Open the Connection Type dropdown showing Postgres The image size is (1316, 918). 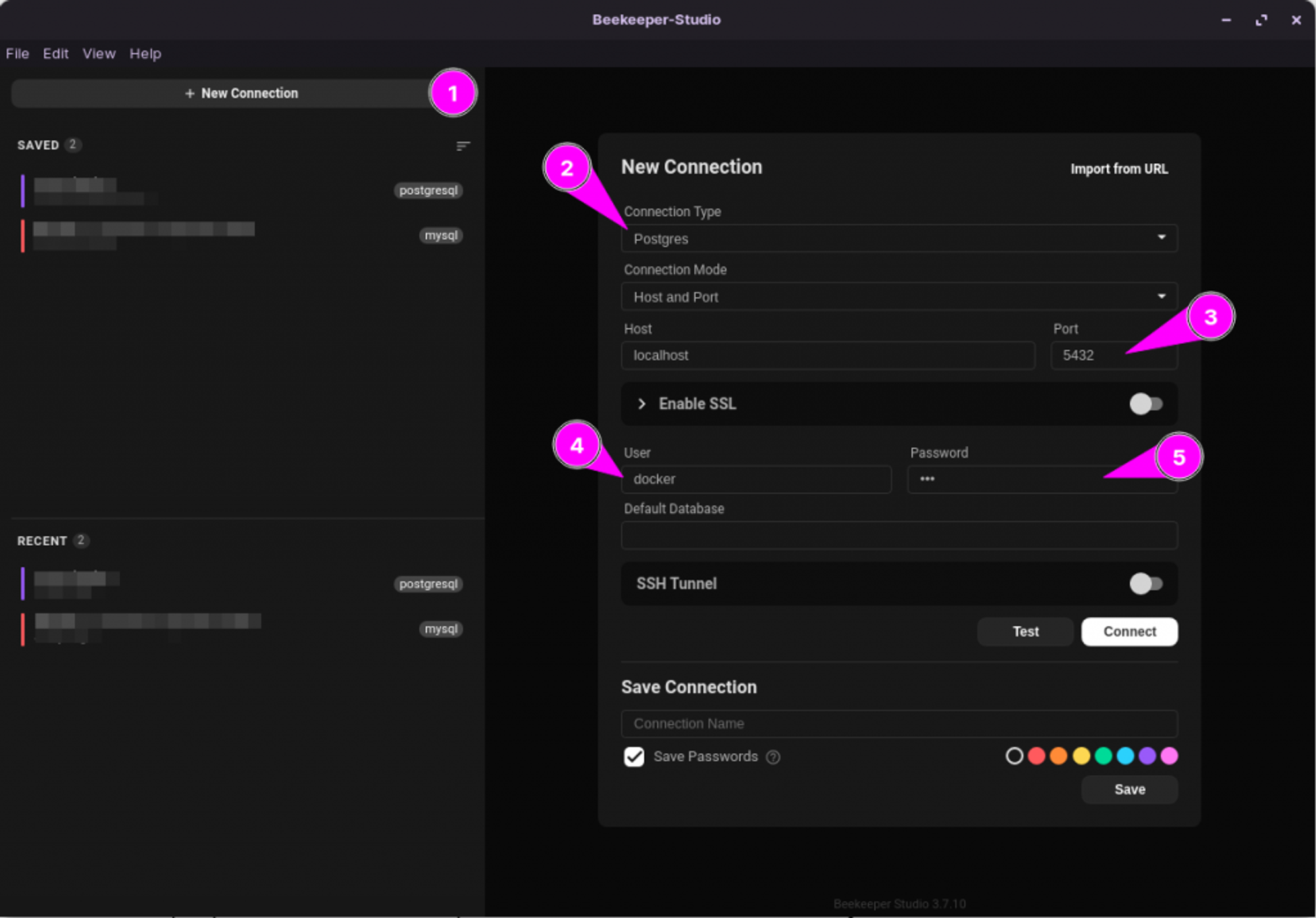tap(899, 238)
